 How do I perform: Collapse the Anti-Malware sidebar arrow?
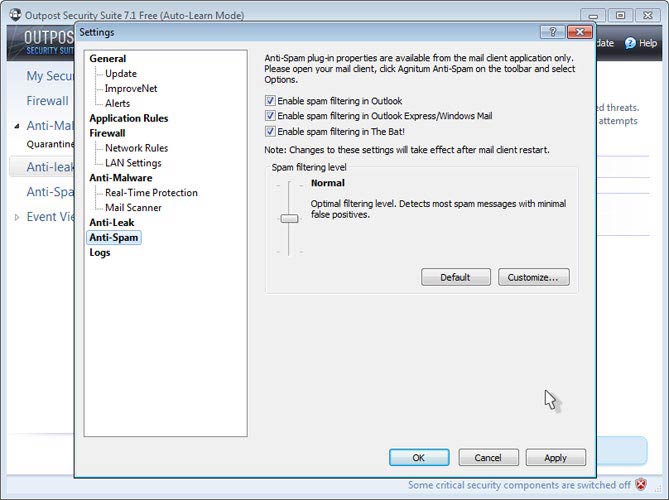(x=16, y=127)
